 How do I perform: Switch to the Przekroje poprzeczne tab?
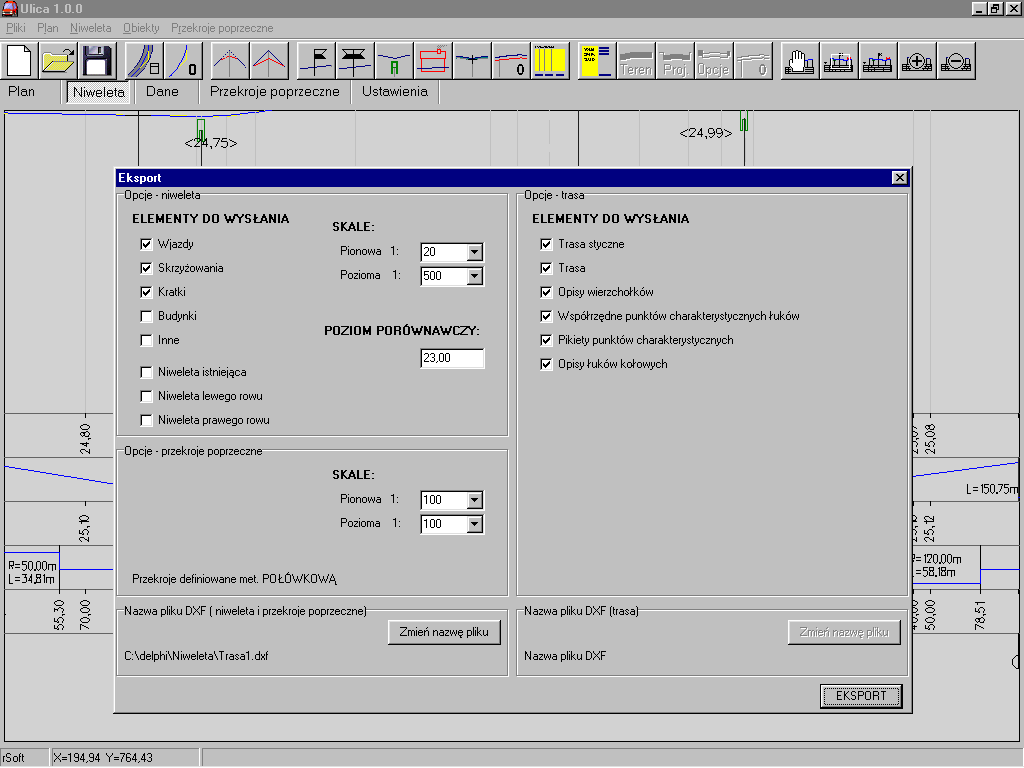[x=274, y=92]
